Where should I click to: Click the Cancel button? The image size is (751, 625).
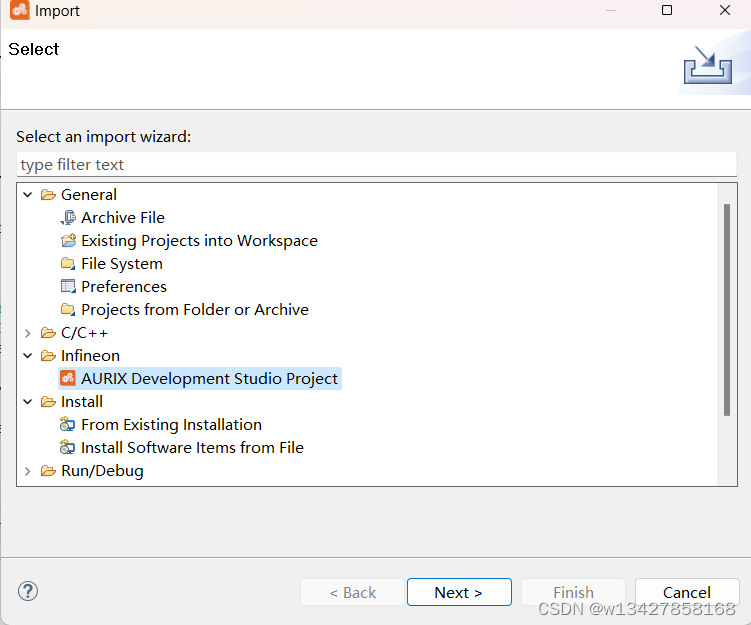tap(687, 592)
